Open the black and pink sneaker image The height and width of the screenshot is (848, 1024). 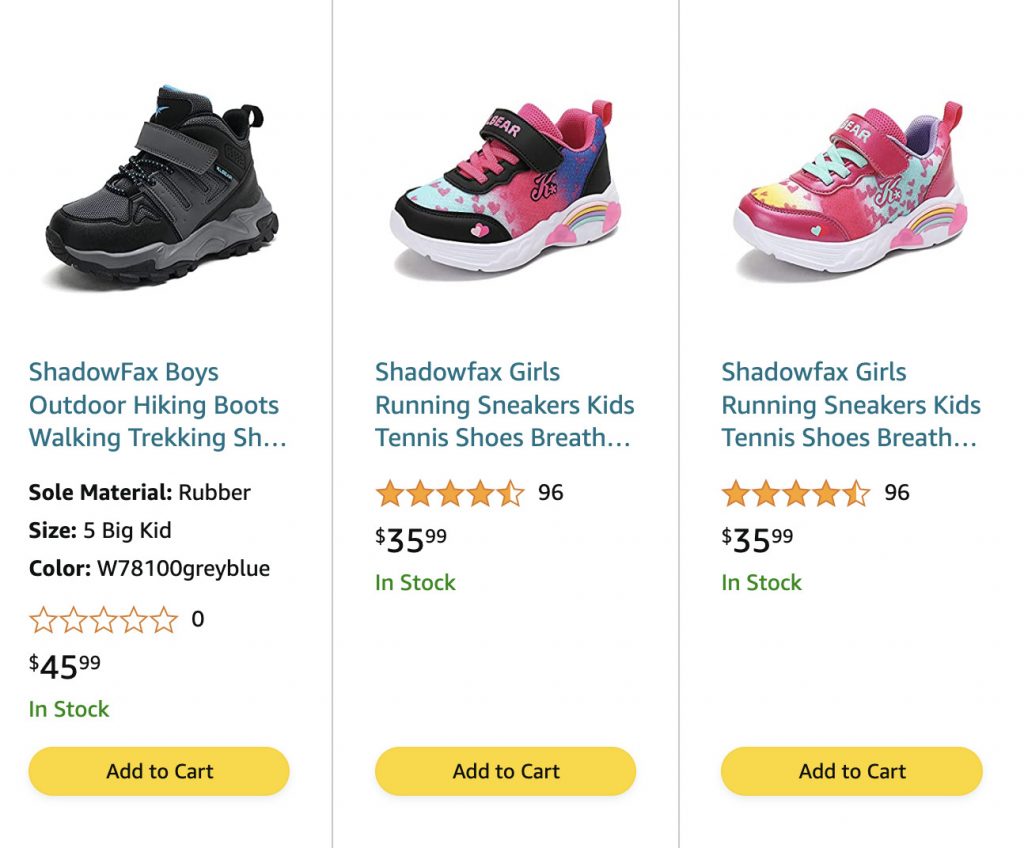tap(505, 185)
